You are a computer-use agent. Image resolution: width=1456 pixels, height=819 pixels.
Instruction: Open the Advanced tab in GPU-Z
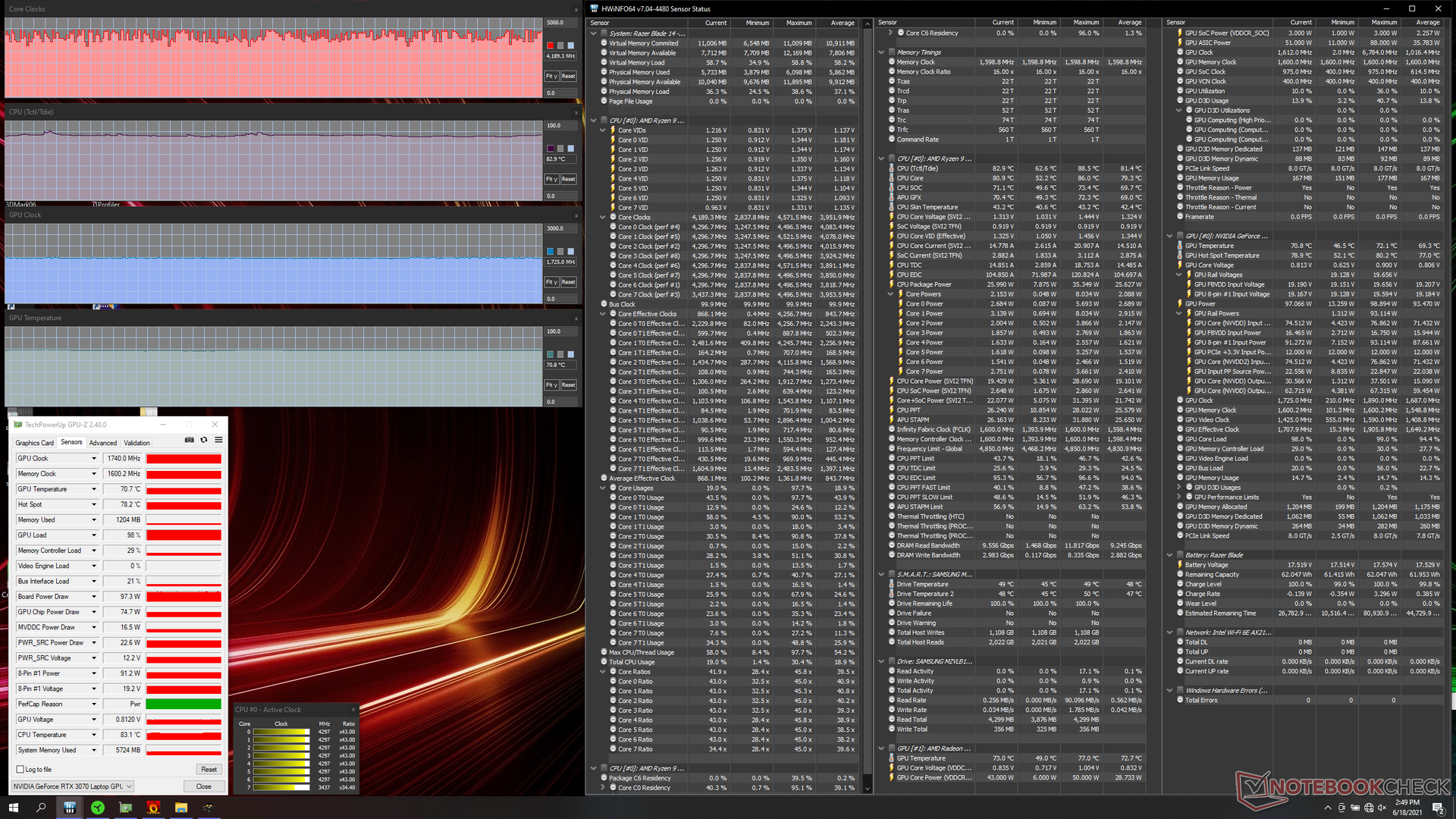coord(102,443)
